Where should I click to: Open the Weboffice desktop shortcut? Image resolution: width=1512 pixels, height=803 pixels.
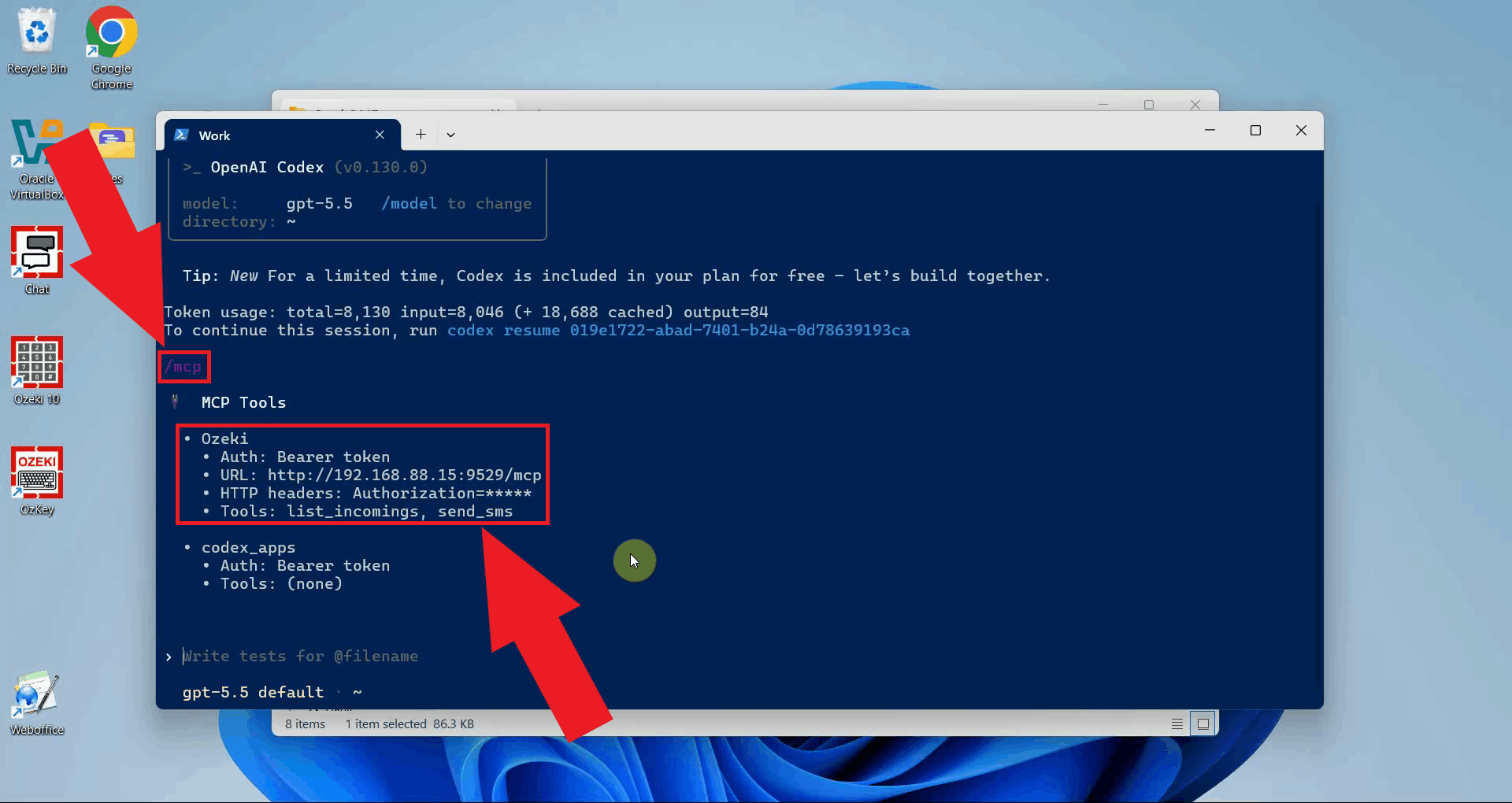click(x=37, y=702)
